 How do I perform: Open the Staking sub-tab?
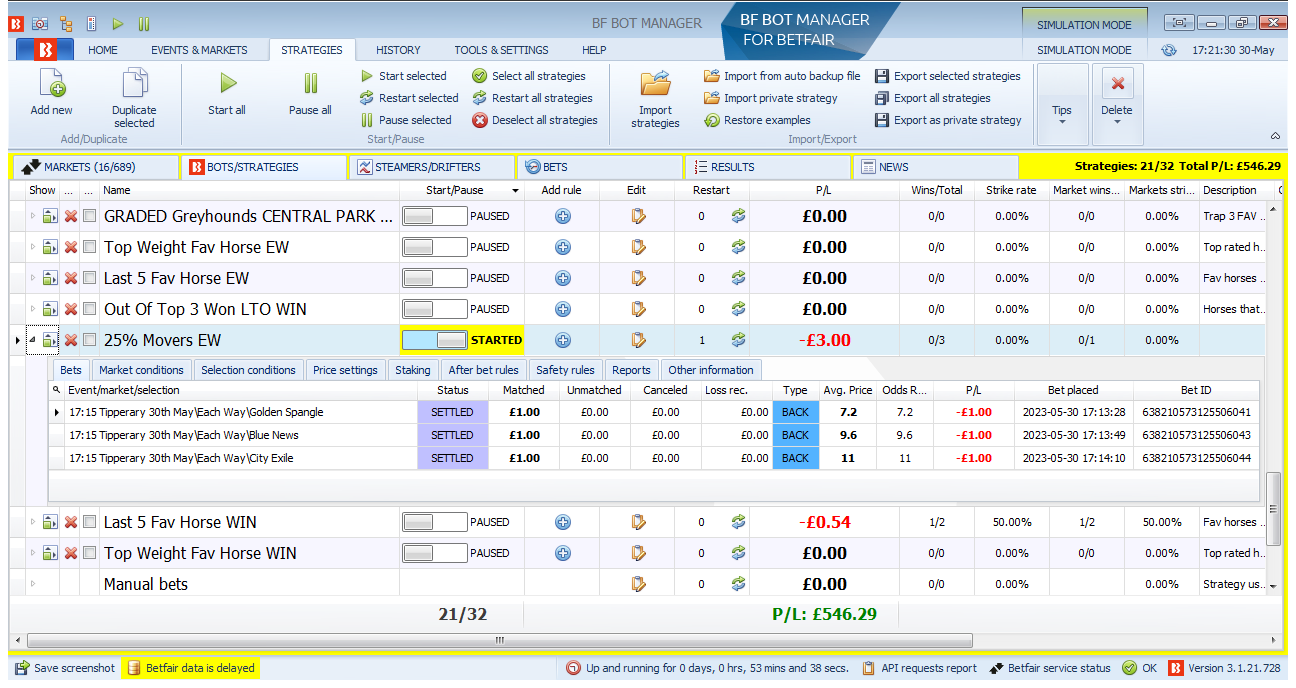(x=412, y=370)
